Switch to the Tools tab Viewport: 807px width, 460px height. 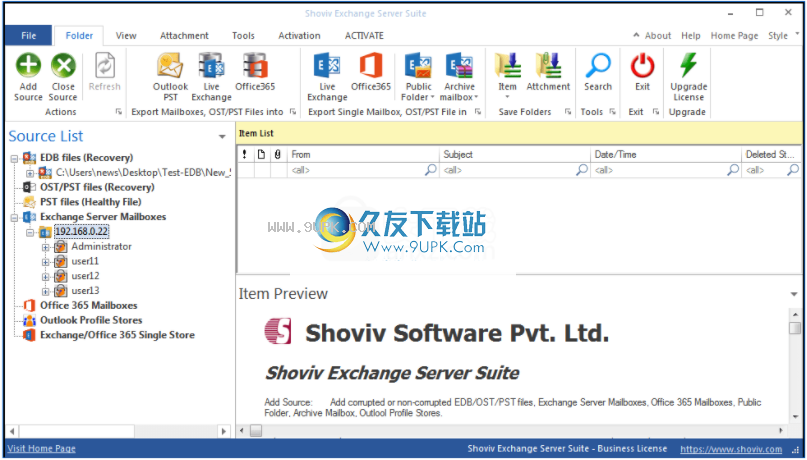coord(243,36)
